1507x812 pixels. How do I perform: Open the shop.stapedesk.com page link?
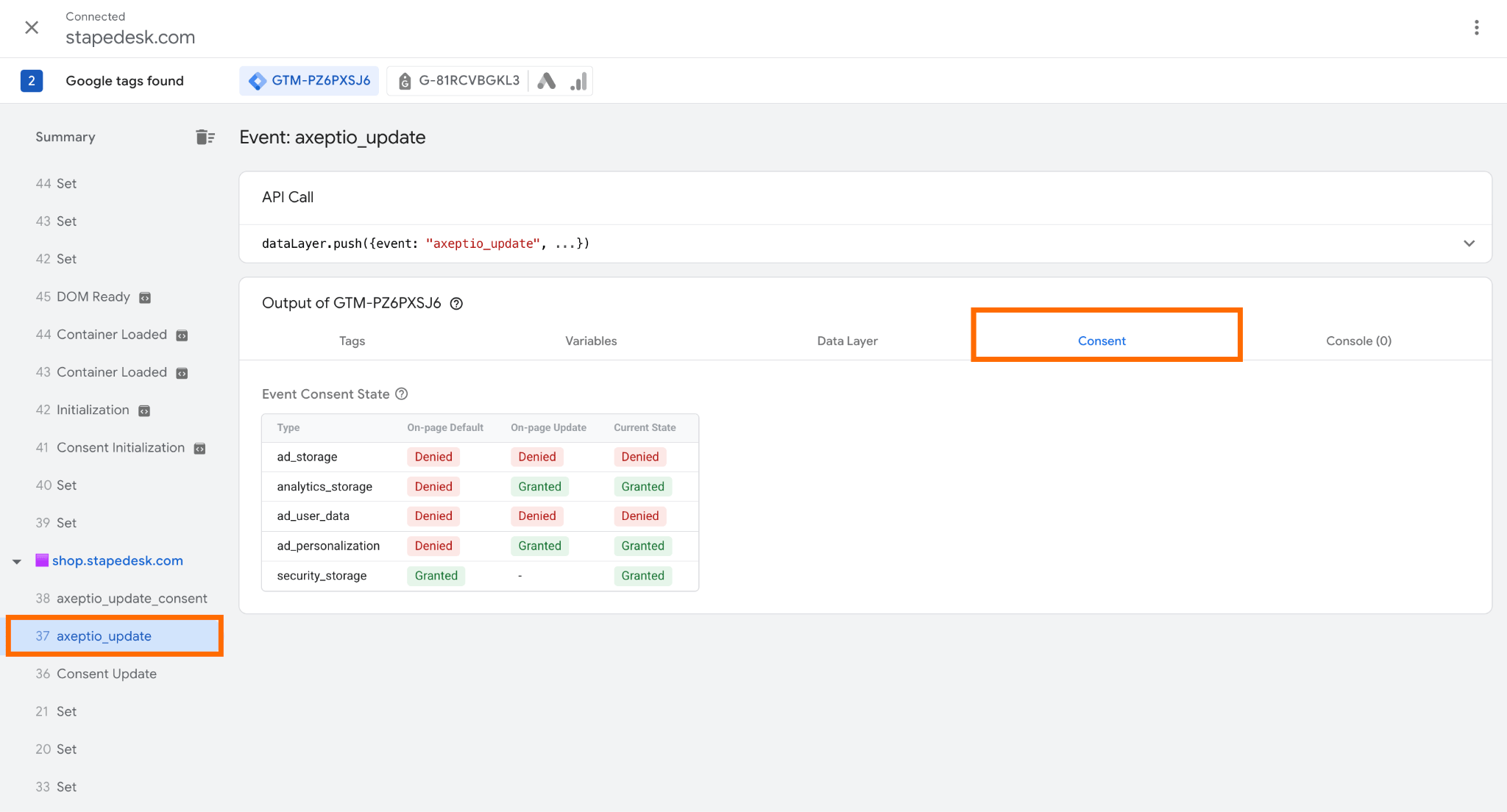pyautogui.click(x=118, y=561)
